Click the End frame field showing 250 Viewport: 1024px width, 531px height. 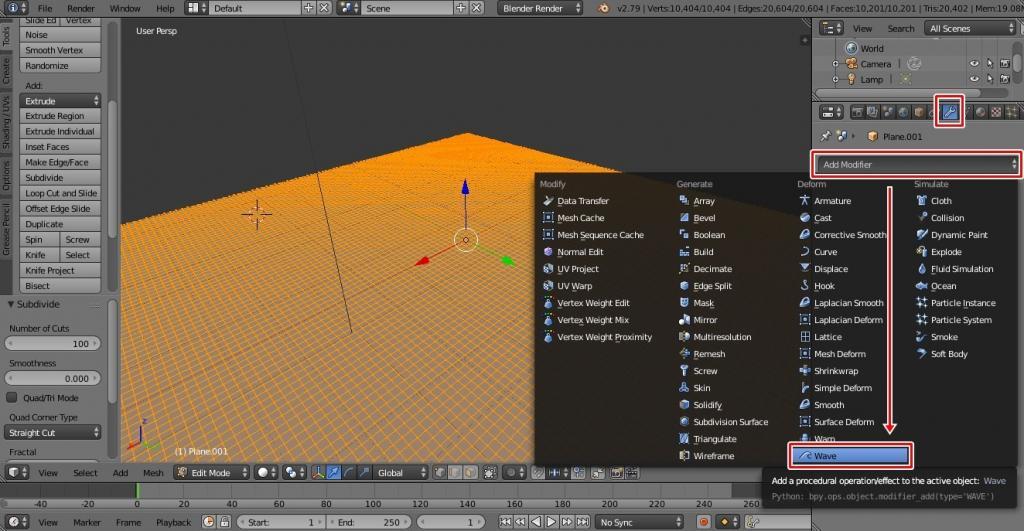[x=369, y=522]
